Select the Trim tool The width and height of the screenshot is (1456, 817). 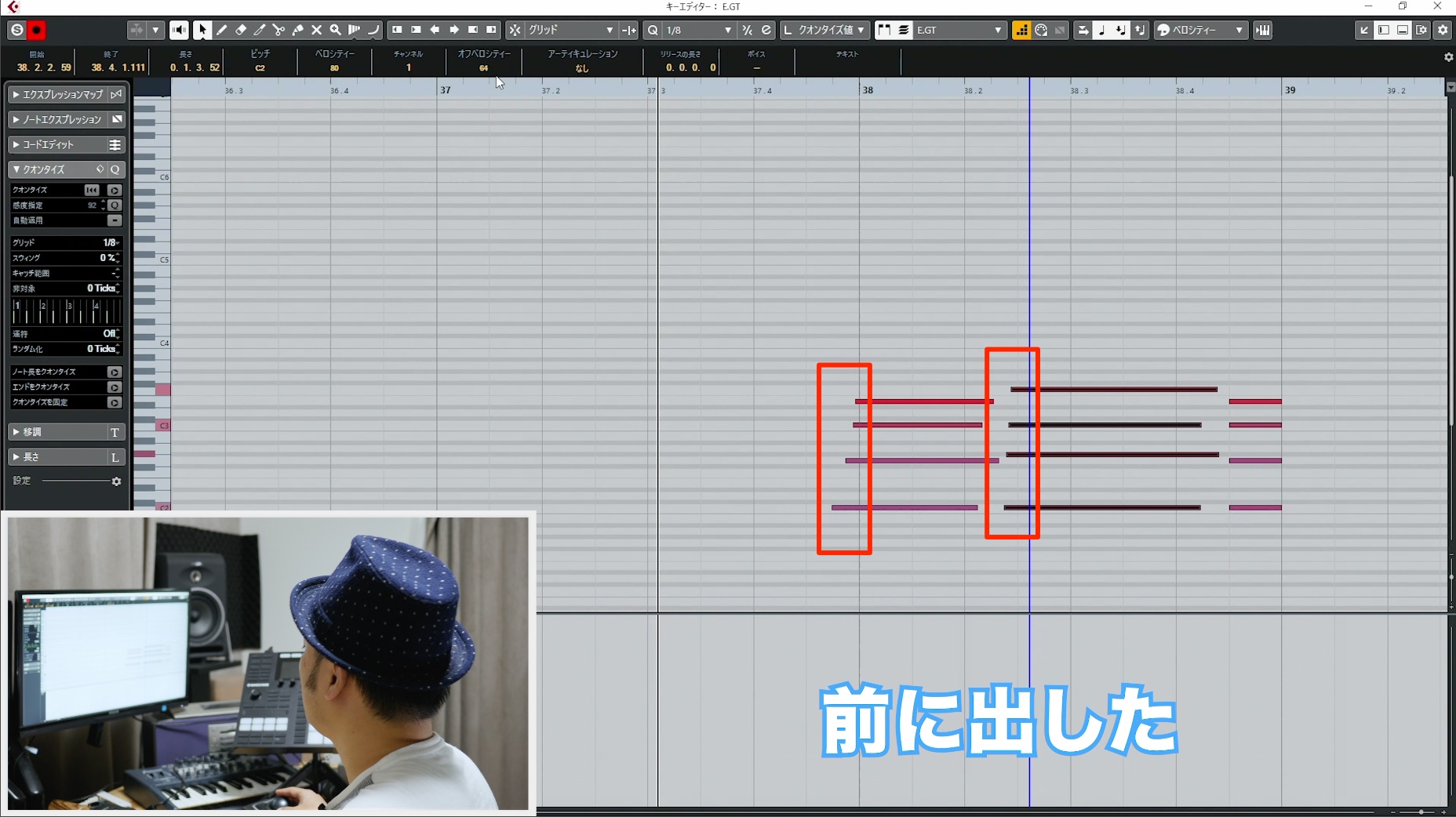[260, 30]
